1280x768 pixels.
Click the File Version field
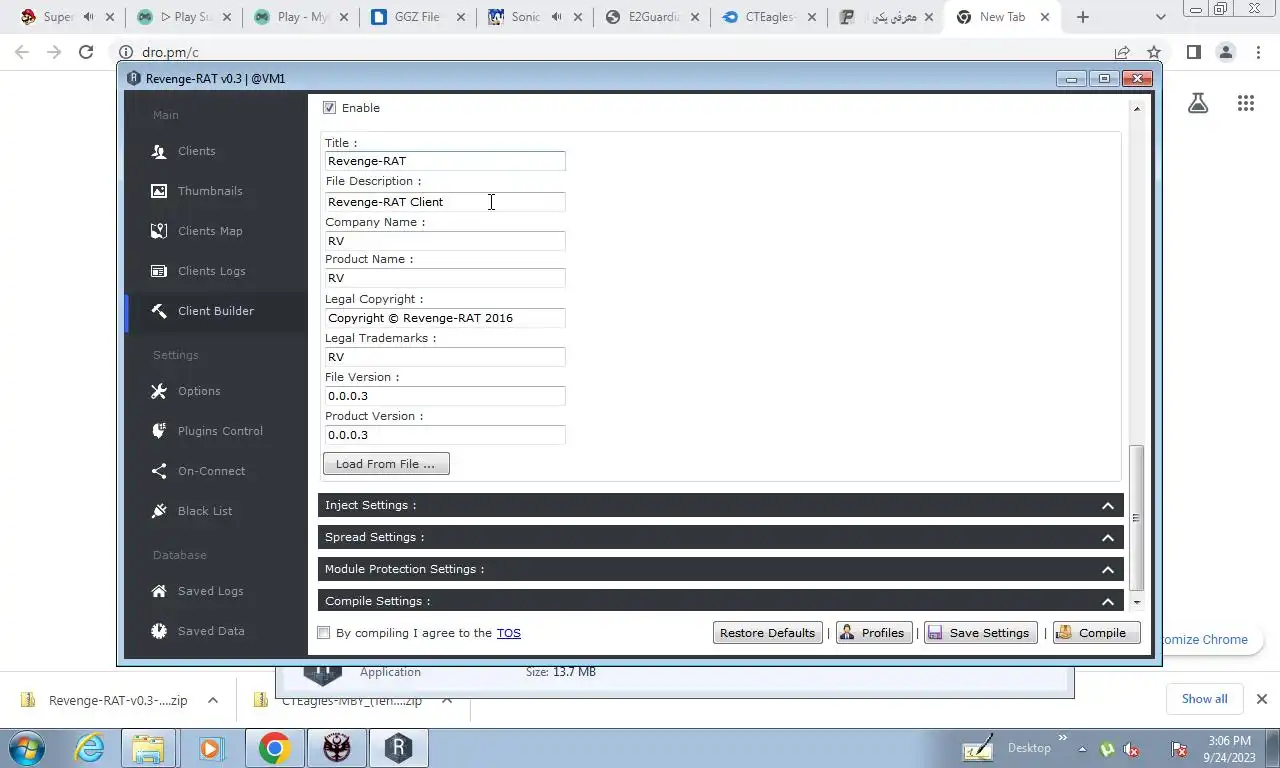point(445,396)
